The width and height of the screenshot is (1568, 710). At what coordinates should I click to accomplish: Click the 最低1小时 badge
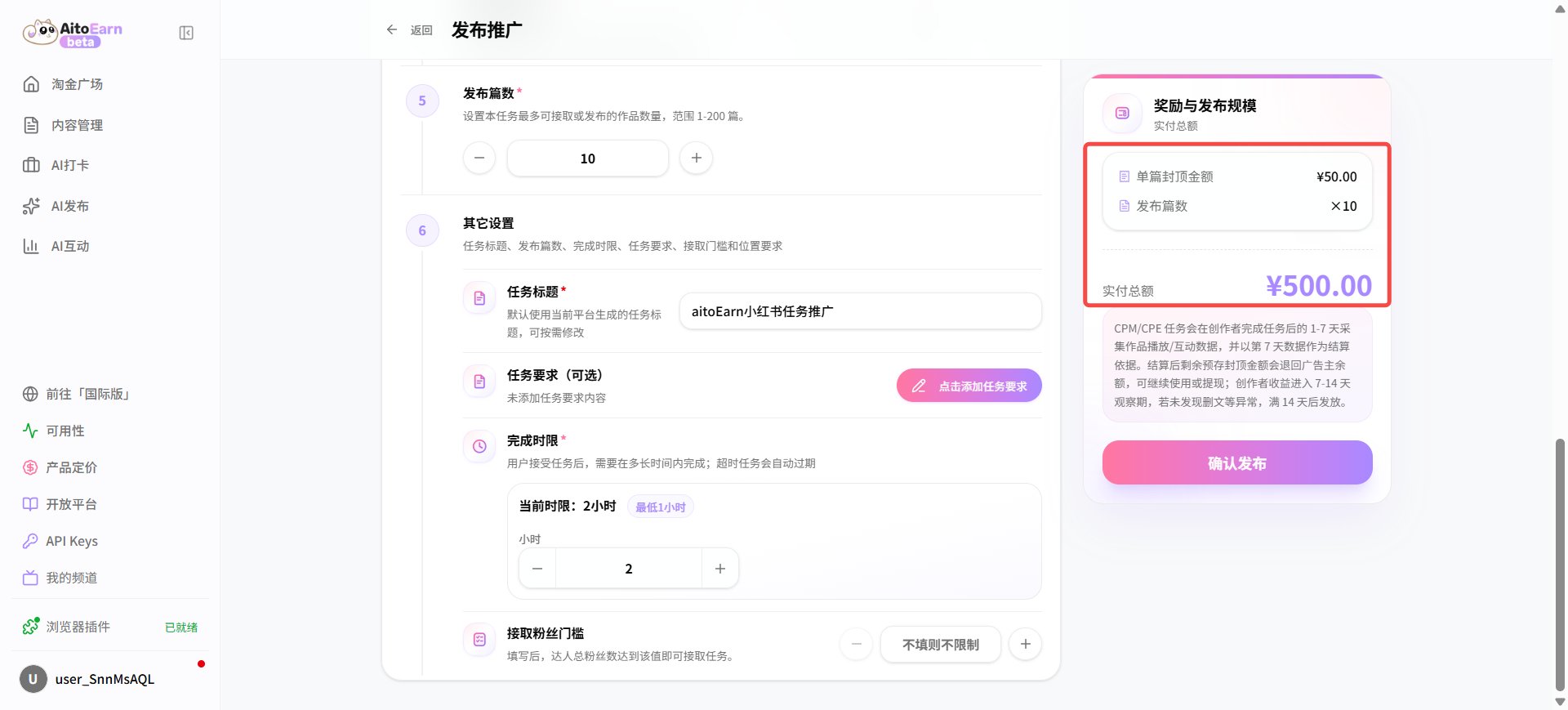click(x=661, y=507)
